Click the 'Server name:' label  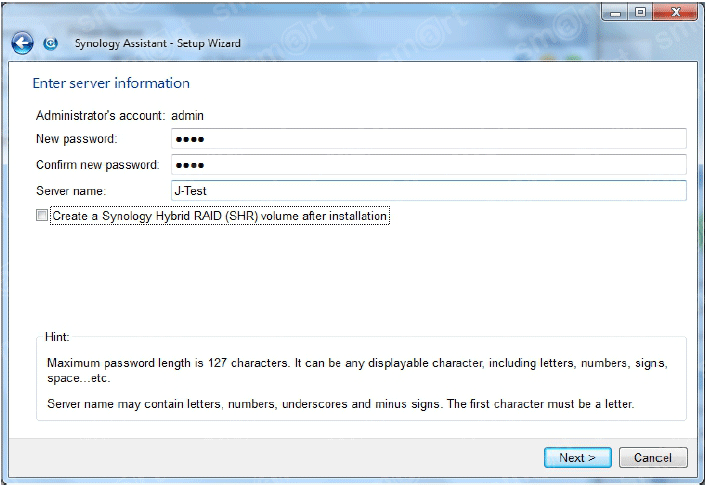[71, 191]
